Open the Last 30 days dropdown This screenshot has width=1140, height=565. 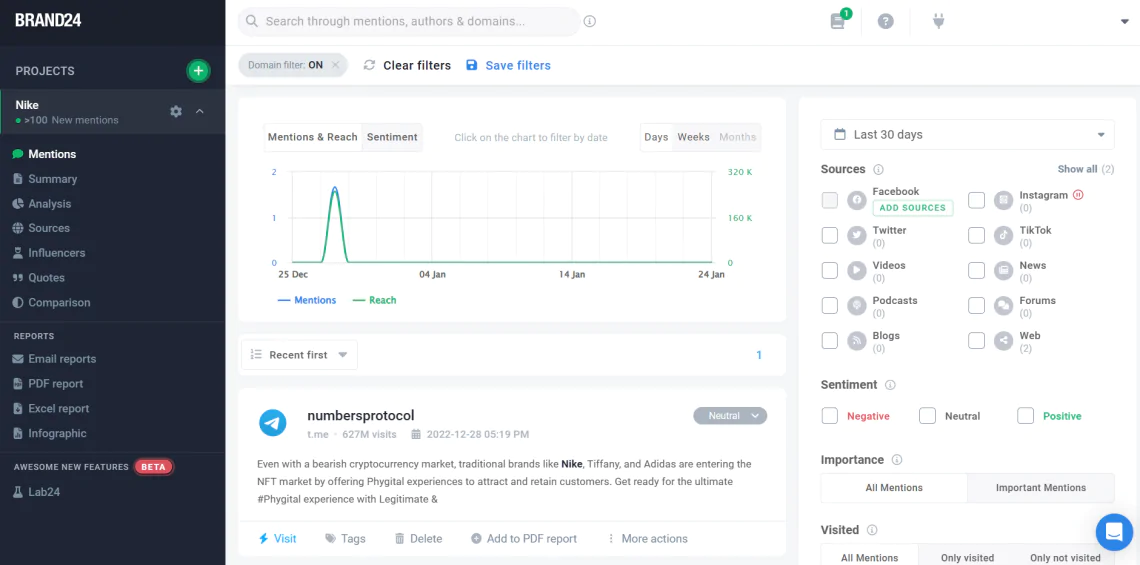click(966, 135)
